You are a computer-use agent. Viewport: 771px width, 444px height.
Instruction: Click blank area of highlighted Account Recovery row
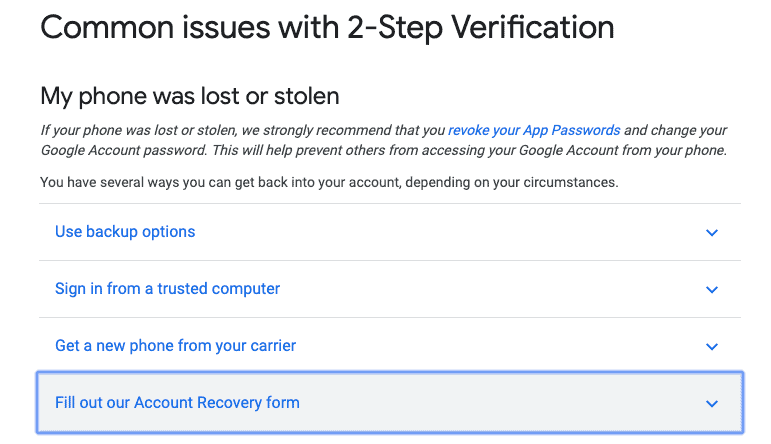tap(500, 403)
